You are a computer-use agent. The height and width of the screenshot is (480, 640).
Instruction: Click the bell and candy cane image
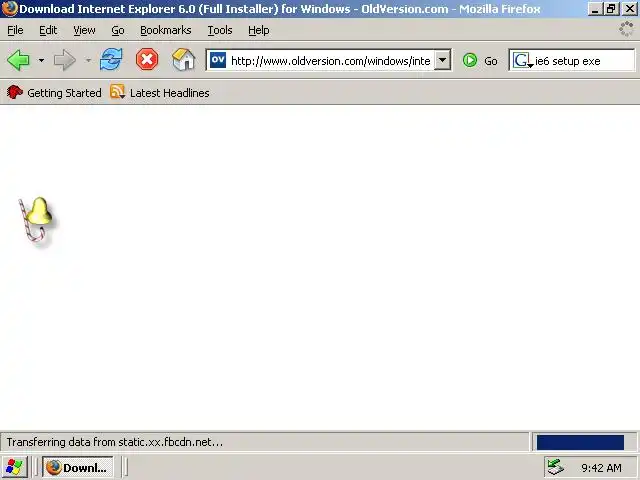37,220
